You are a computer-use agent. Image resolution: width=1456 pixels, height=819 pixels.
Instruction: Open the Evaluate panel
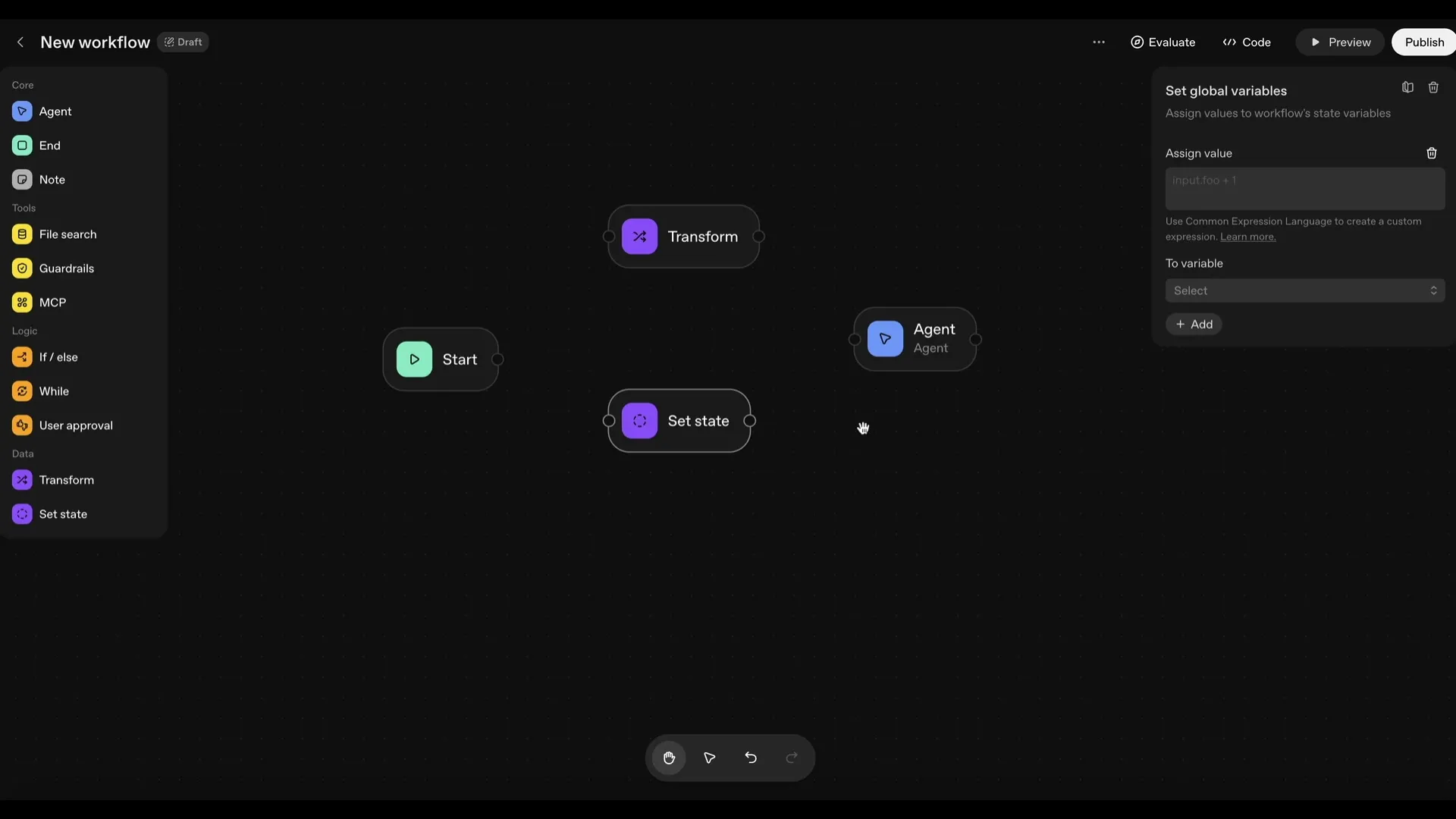1163,42
